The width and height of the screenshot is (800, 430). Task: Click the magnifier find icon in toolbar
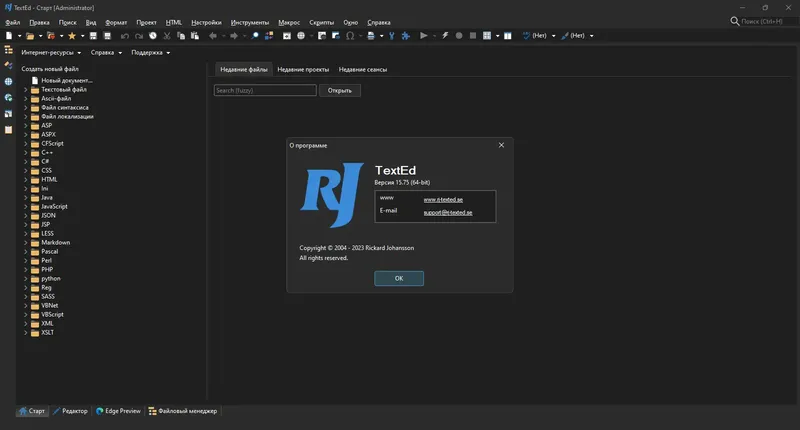tap(255, 36)
